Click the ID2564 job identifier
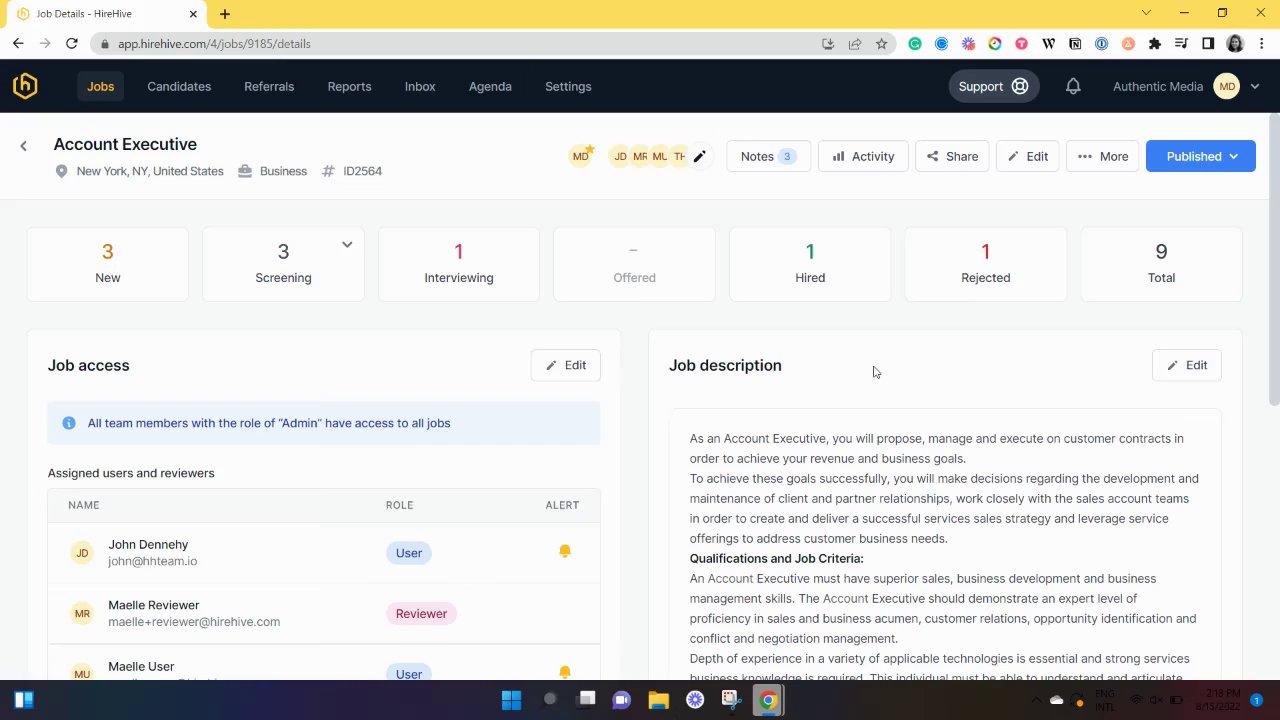This screenshot has height=720, width=1280. point(362,171)
